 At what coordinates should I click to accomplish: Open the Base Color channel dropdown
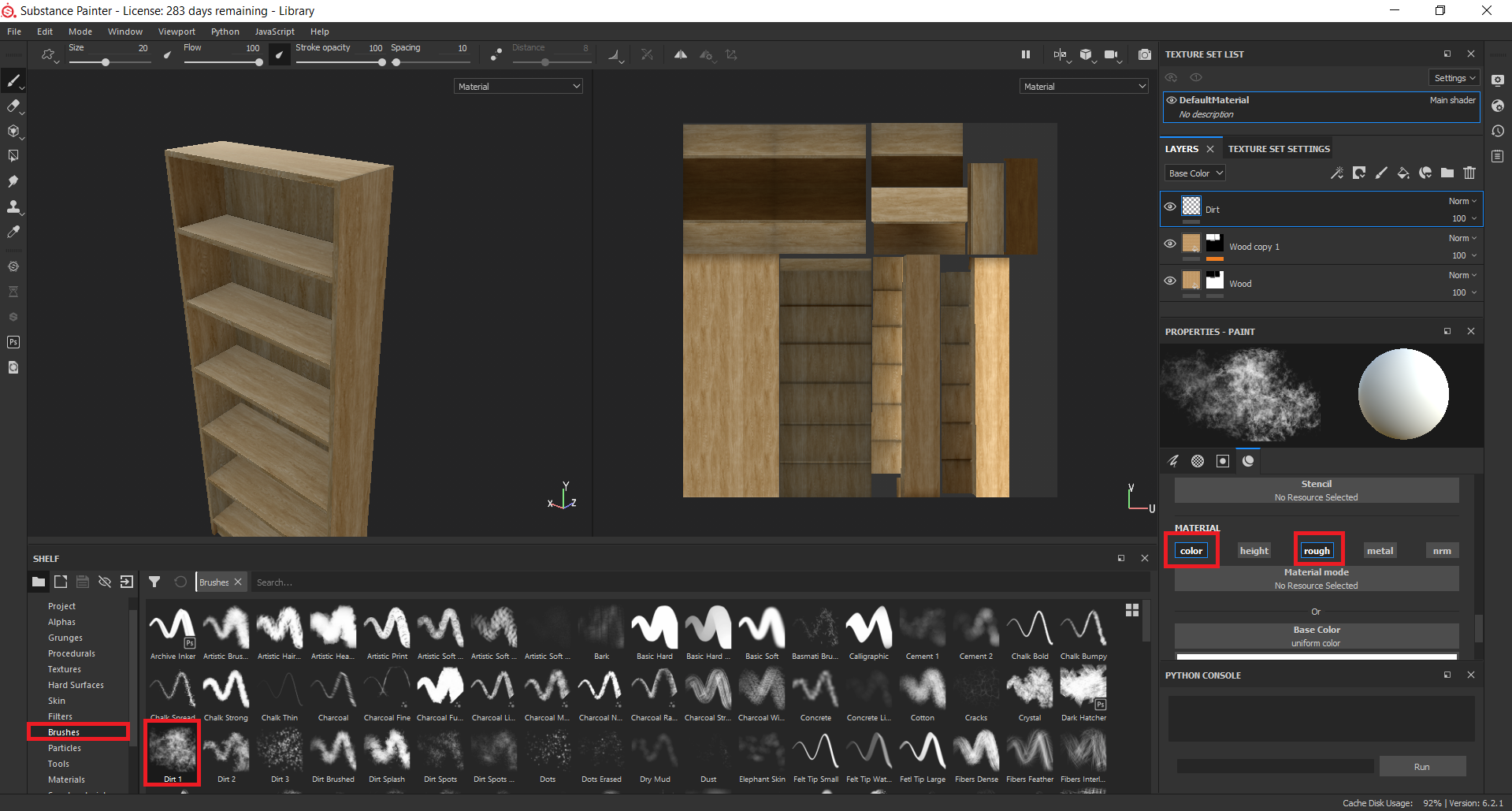1195,173
